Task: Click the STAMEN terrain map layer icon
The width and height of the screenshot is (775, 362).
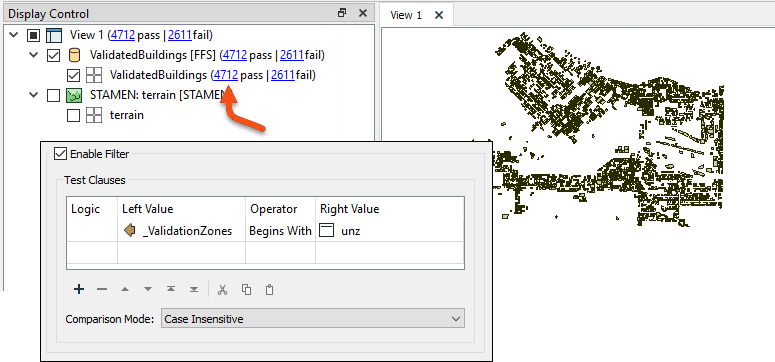Action: pos(74,95)
